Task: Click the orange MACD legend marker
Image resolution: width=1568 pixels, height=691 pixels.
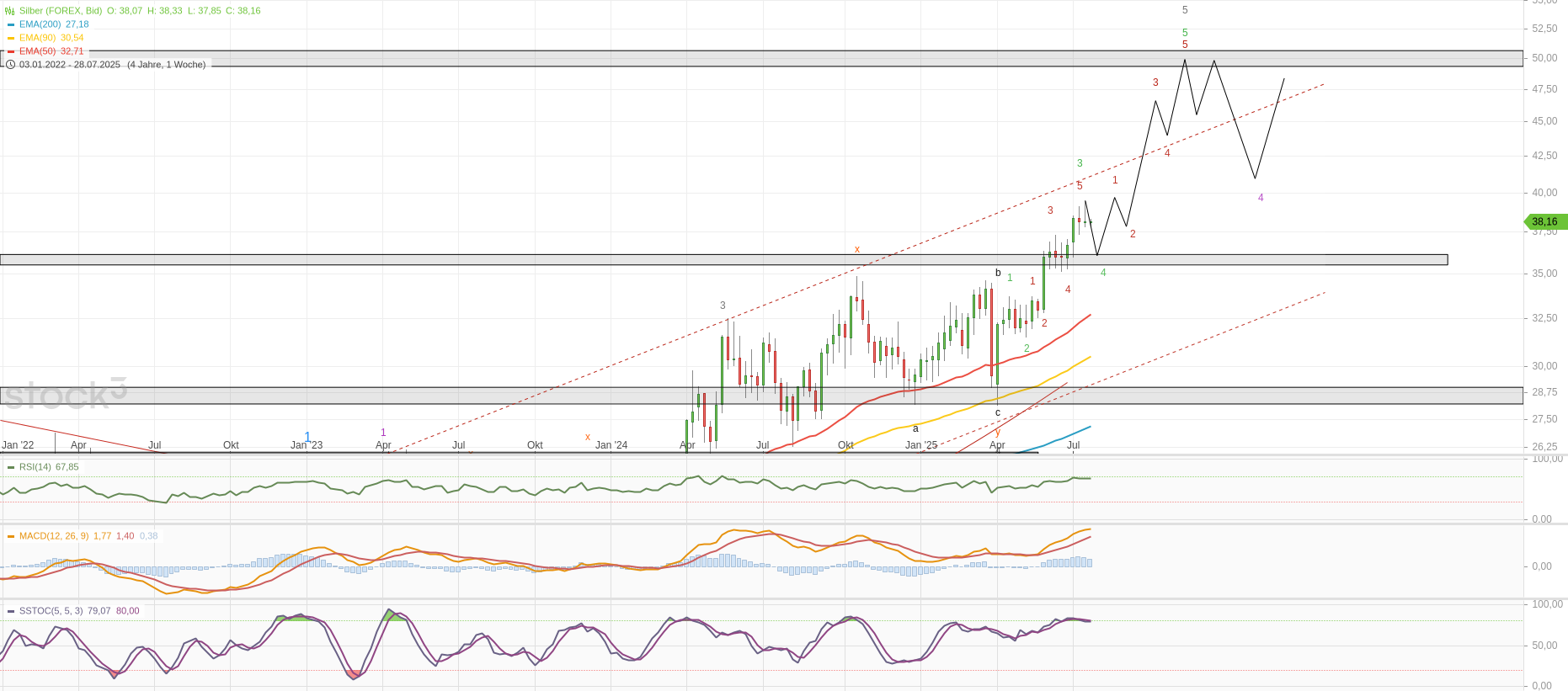Action: (x=11, y=536)
